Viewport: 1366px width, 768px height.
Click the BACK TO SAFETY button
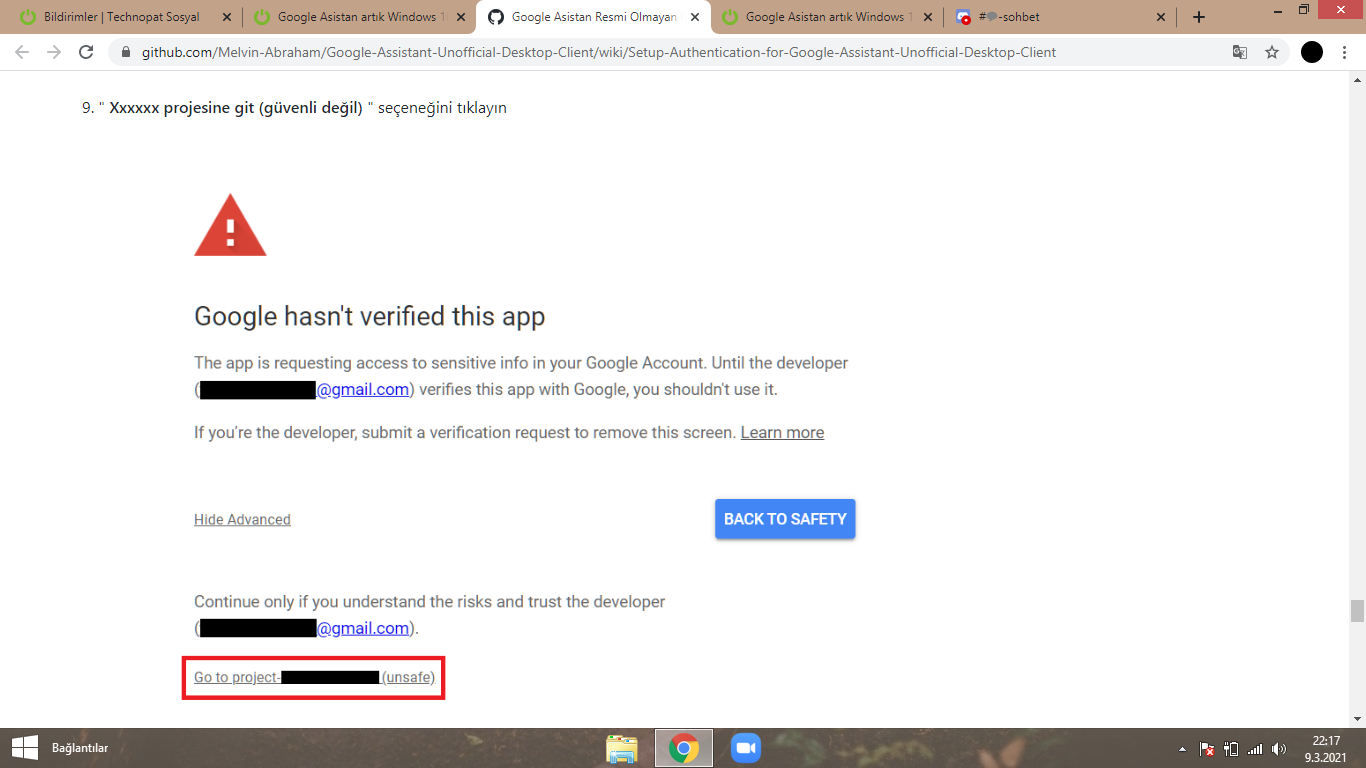click(785, 519)
